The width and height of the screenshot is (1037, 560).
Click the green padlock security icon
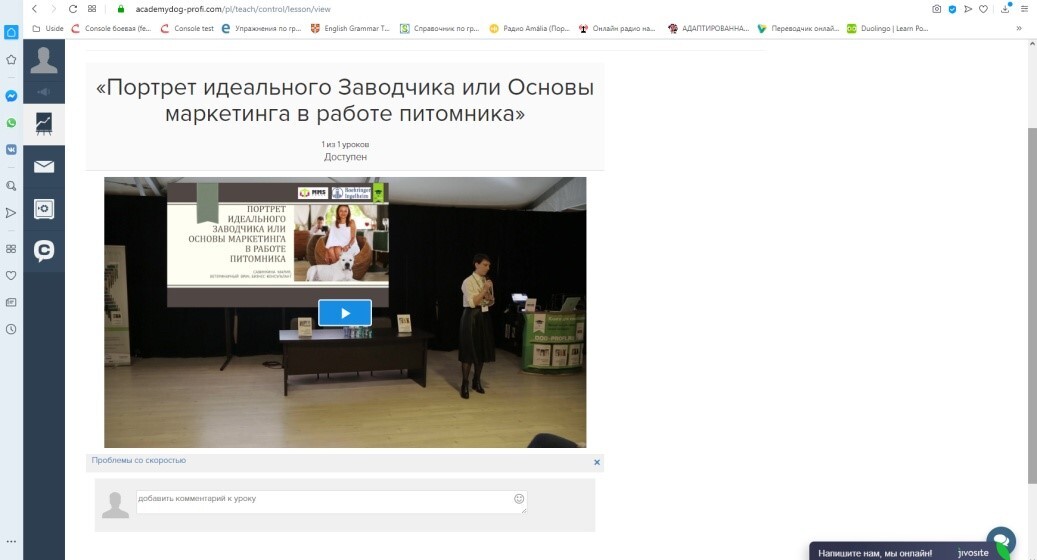[x=120, y=9]
